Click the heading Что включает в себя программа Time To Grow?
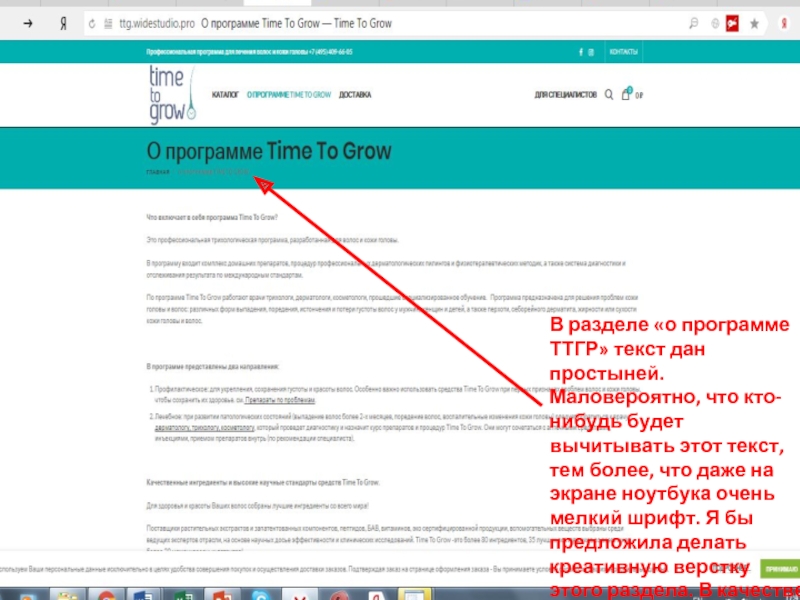This screenshot has width=800, height=600. tap(212, 217)
